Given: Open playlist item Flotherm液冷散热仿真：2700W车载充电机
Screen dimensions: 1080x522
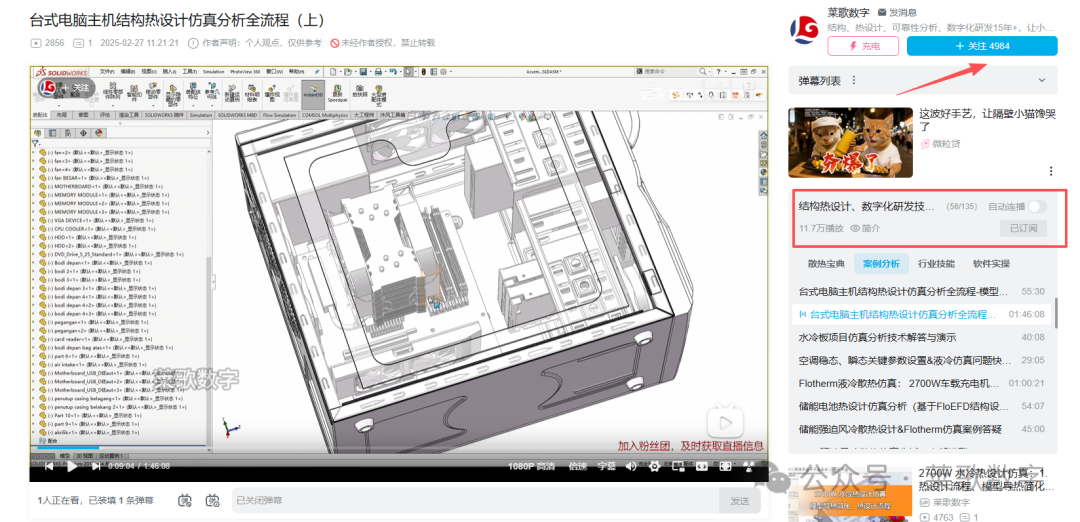Looking at the screenshot, I should (922, 383).
